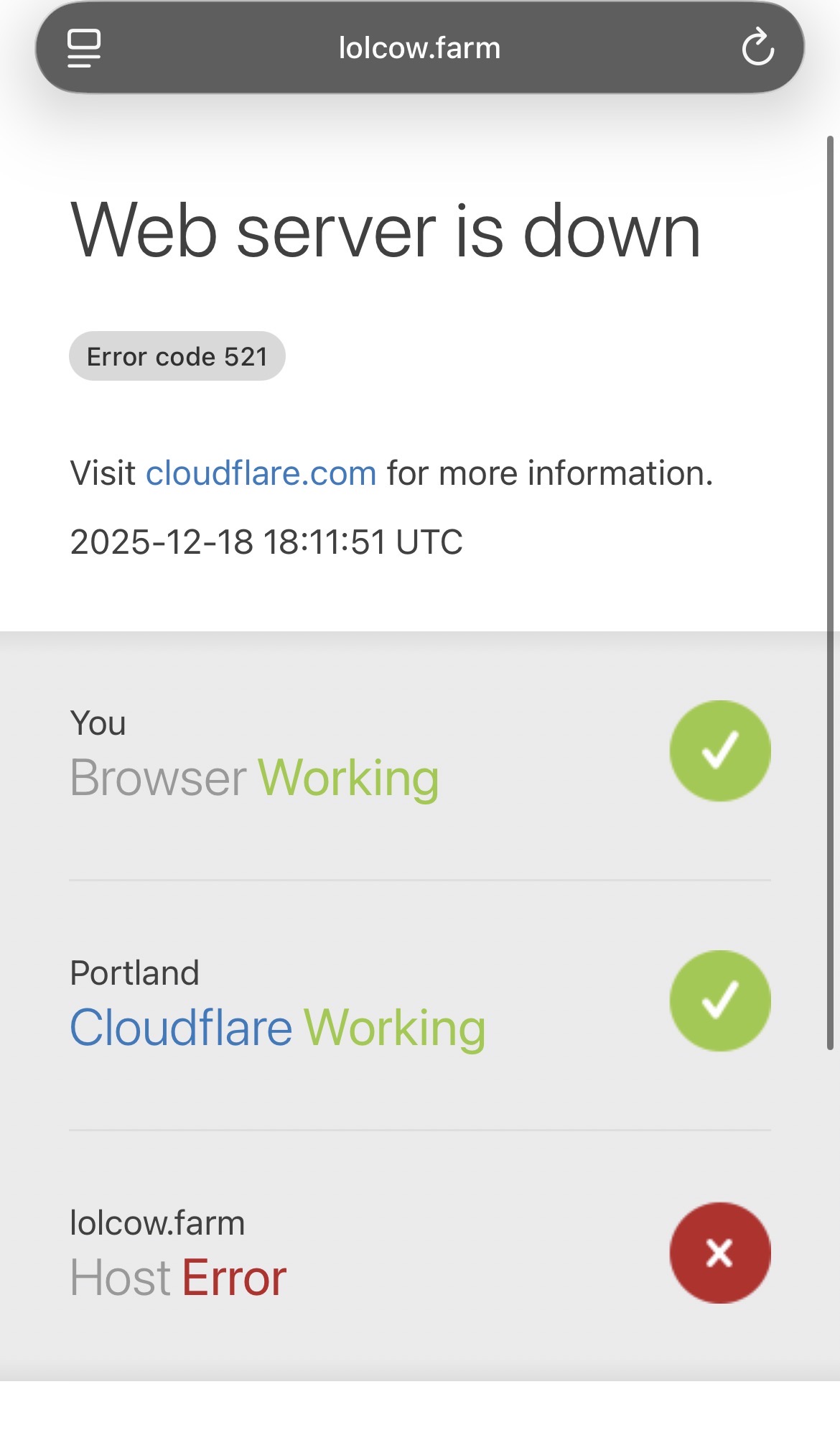Click the green Cloudflare Working checkmark icon
This screenshot has height=1448, width=840.
pos(720,1001)
